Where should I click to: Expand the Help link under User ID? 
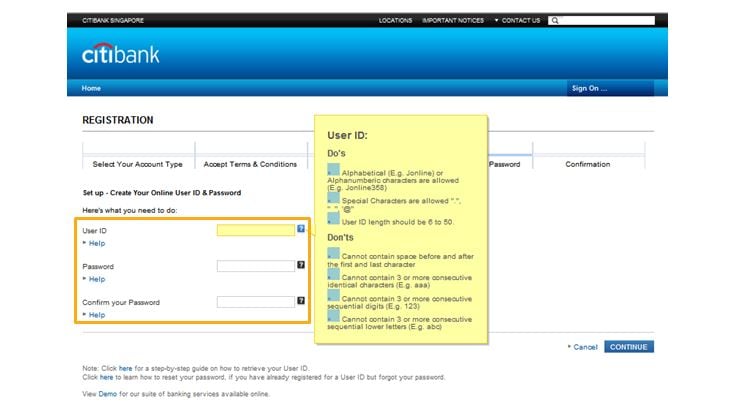96,243
